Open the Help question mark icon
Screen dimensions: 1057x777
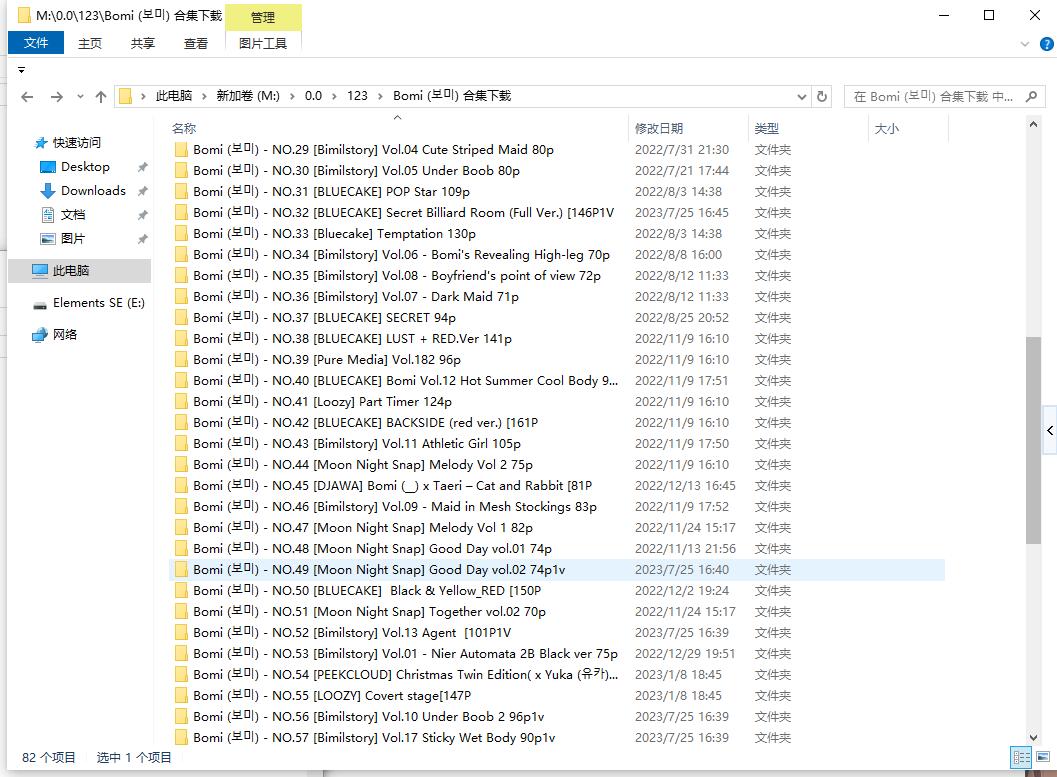point(1046,44)
